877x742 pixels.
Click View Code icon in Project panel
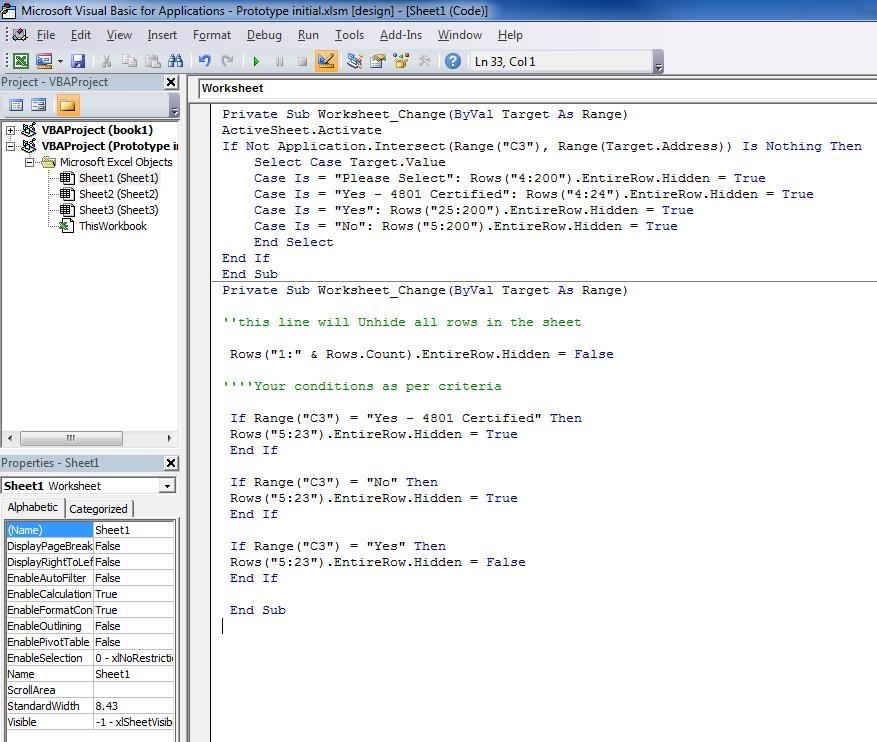pyautogui.click(x=16, y=105)
